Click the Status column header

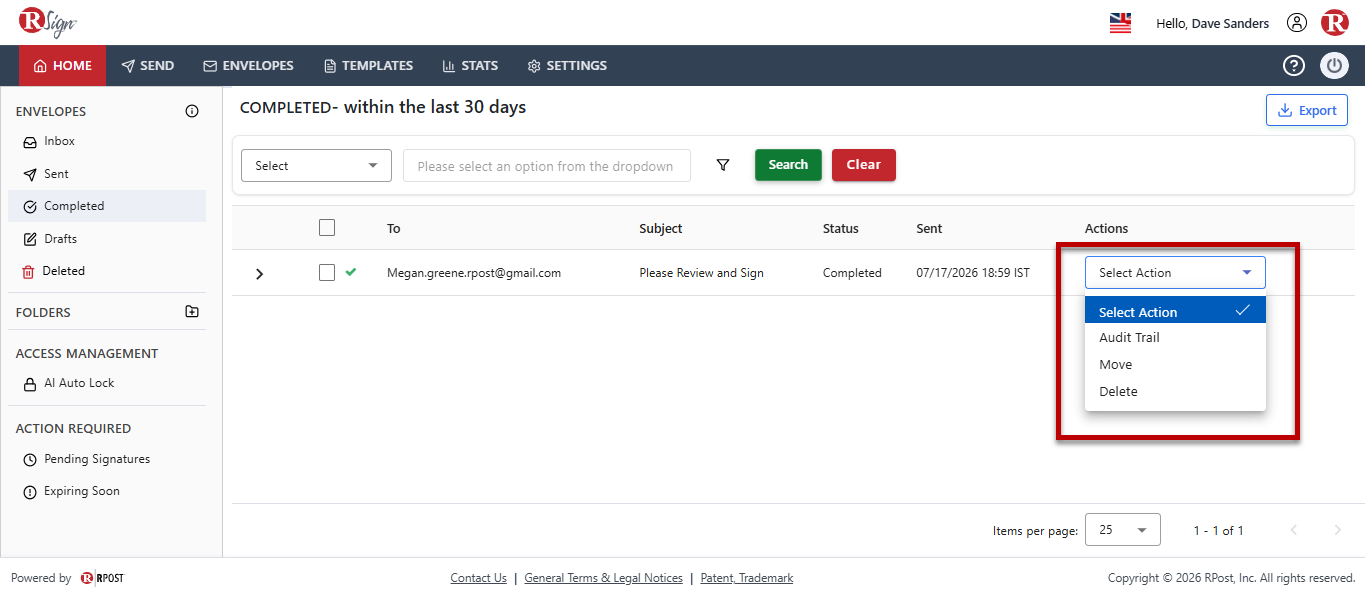[x=841, y=229]
